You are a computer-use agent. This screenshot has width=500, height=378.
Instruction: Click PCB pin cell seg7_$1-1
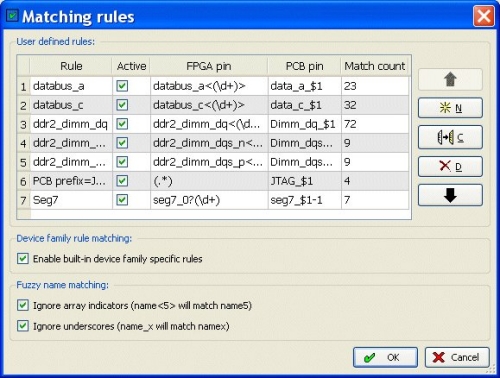coord(305,200)
